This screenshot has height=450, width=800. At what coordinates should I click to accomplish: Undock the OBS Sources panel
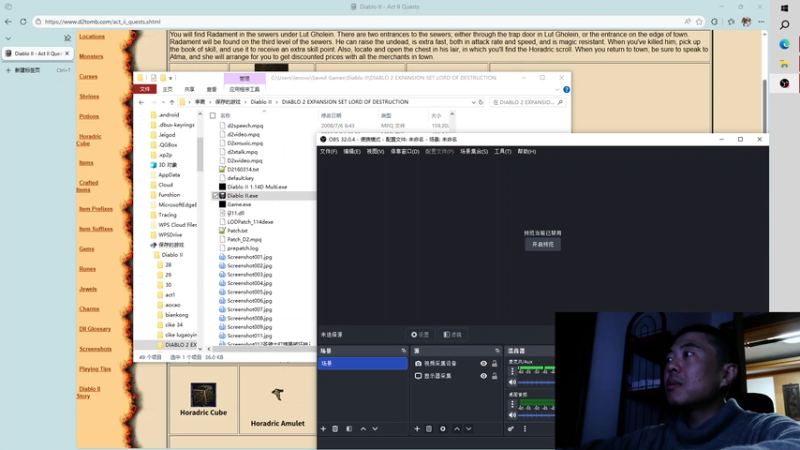click(x=497, y=351)
